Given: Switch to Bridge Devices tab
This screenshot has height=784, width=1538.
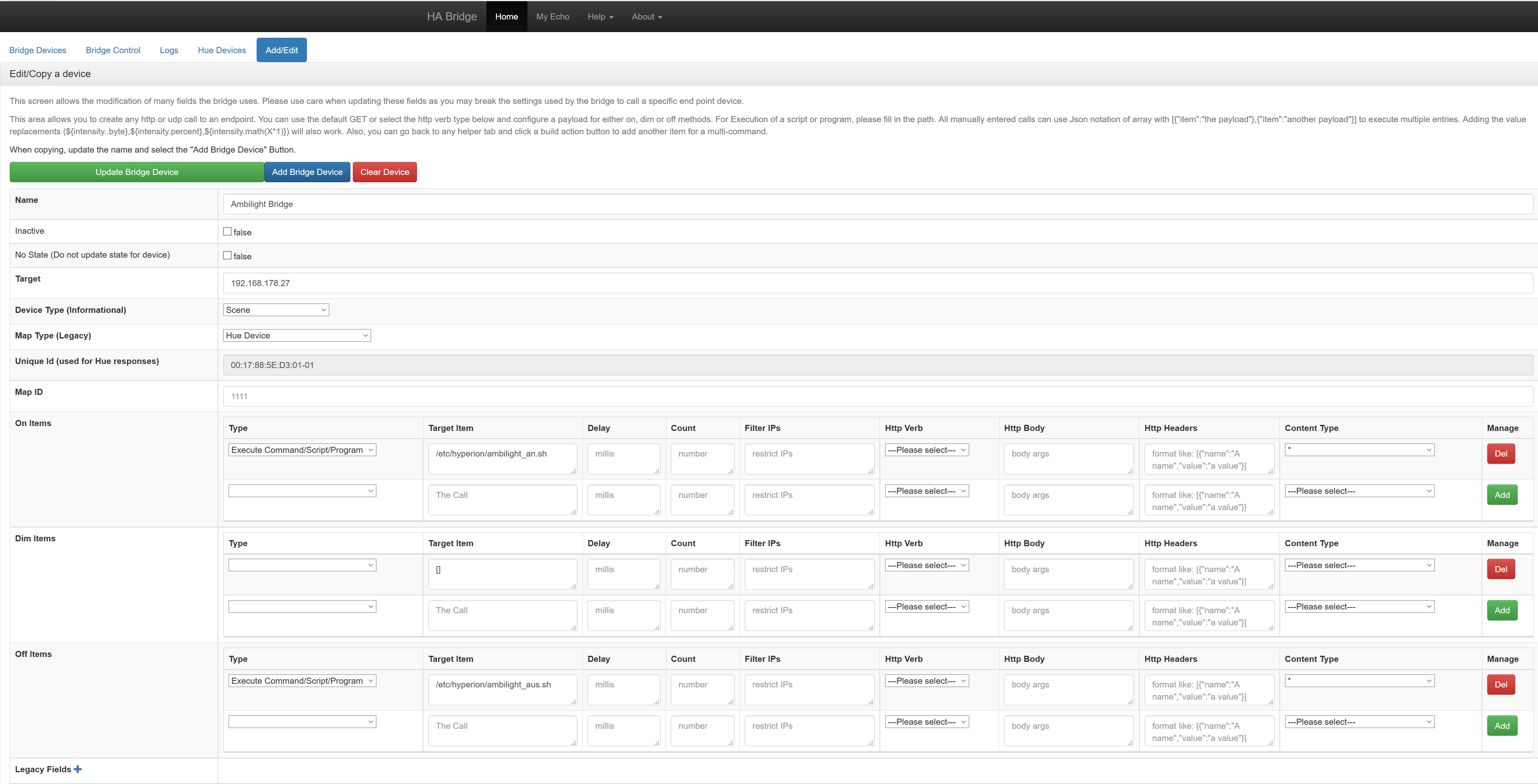Looking at the screenshot, I should tap(38, 50).
